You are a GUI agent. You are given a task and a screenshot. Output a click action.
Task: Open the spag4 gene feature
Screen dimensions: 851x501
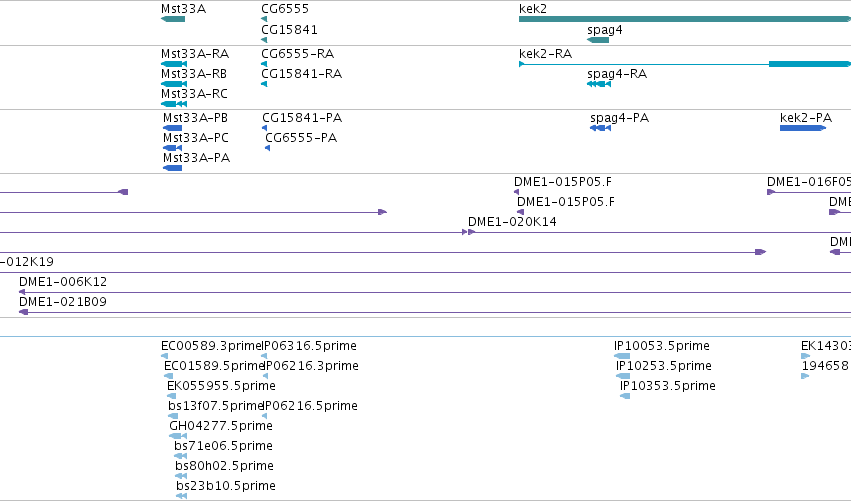click(598, 40)
